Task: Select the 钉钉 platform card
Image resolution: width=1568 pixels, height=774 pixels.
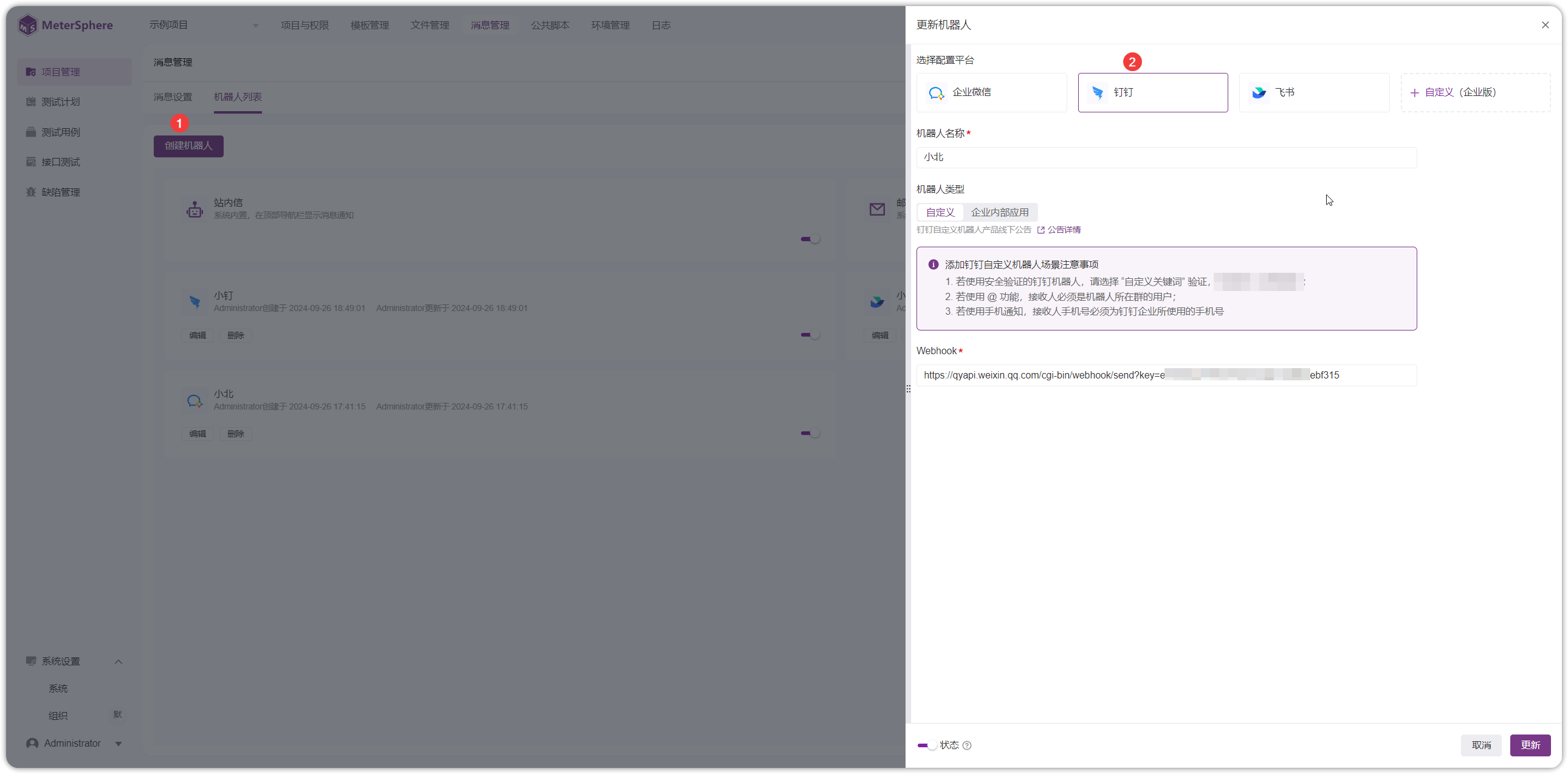Action: coord(1153,92)
